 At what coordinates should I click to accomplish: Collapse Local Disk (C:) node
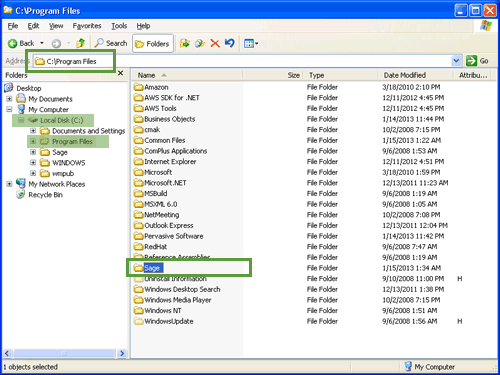pyautogui.click(x=21, y=120)
